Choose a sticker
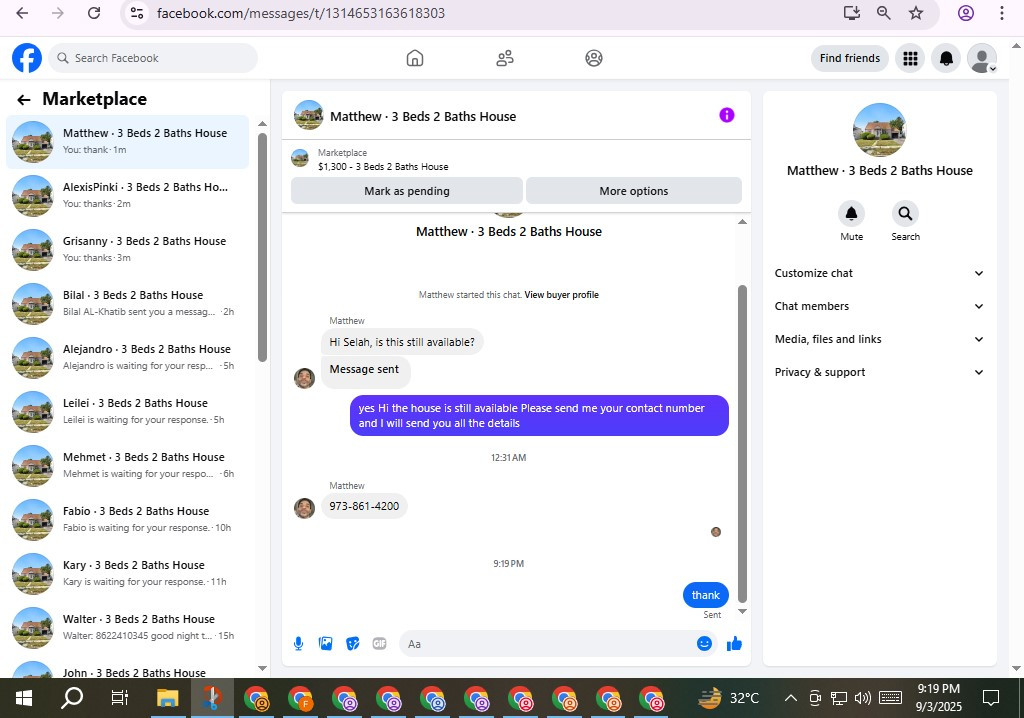This screenshot has width=1024, height=718. pos(353,644)
